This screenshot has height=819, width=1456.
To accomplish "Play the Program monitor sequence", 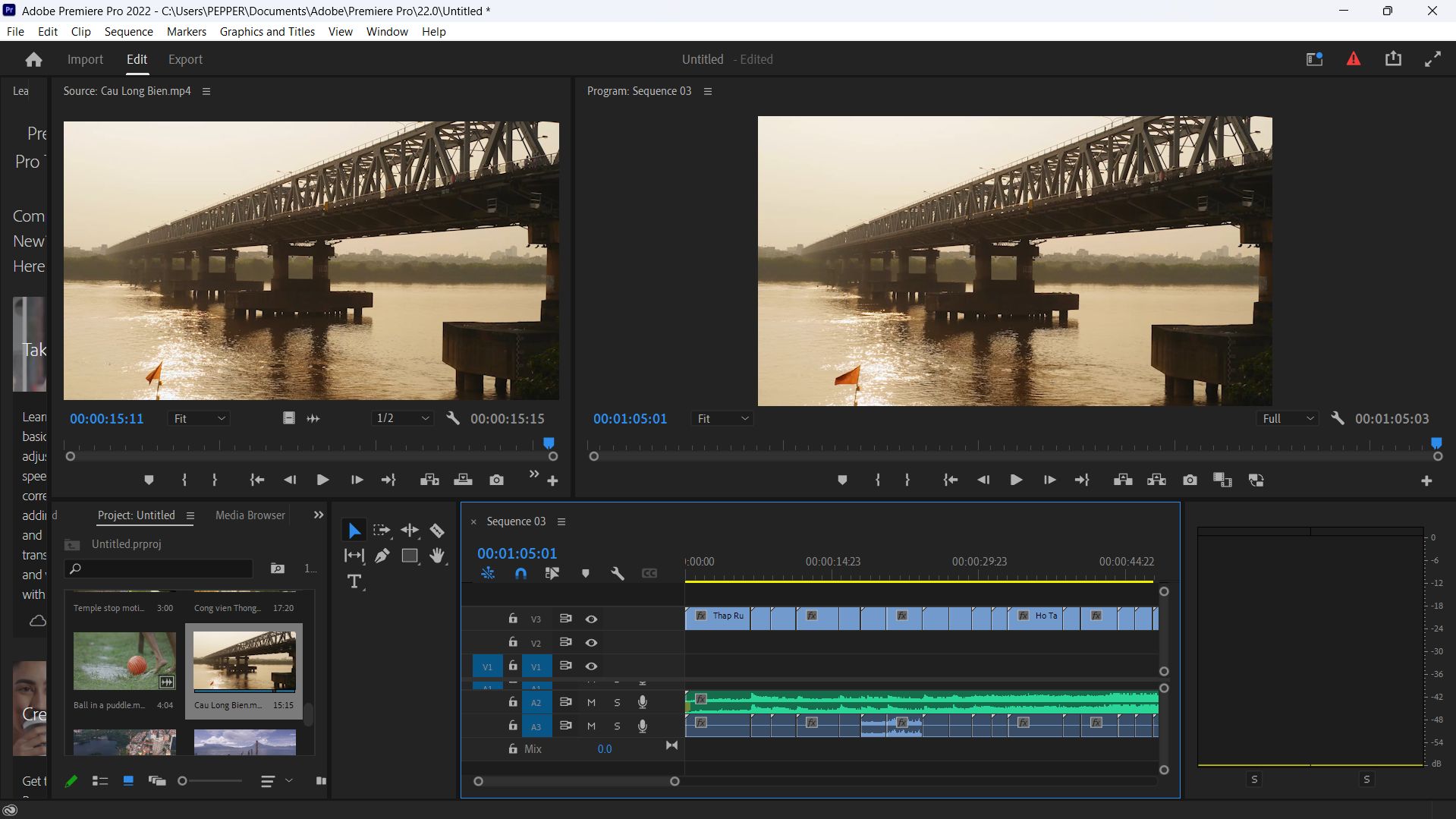I will (1016, 480).
